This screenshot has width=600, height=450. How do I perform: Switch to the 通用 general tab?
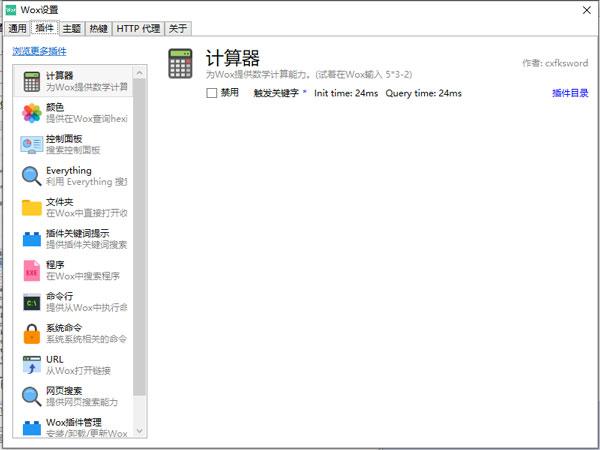17,28
